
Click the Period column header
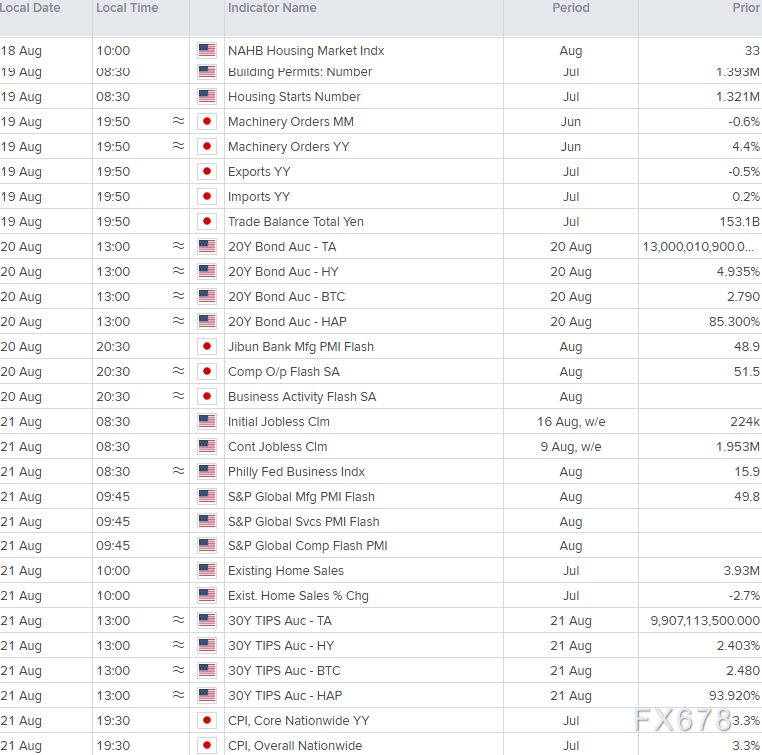pos(571,8)
